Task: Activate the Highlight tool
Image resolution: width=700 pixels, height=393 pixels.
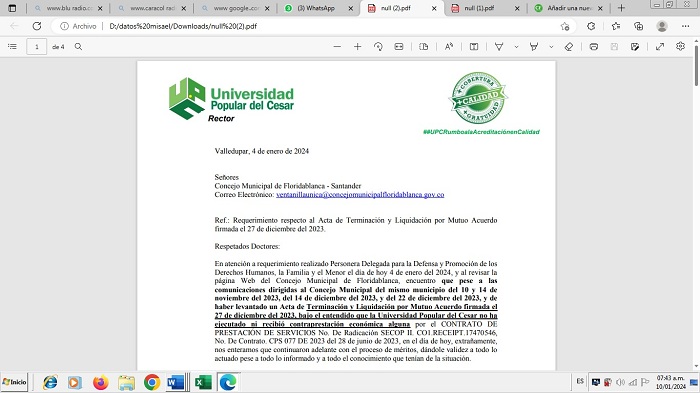Action: pyautogui.click(x=534, y=46)
